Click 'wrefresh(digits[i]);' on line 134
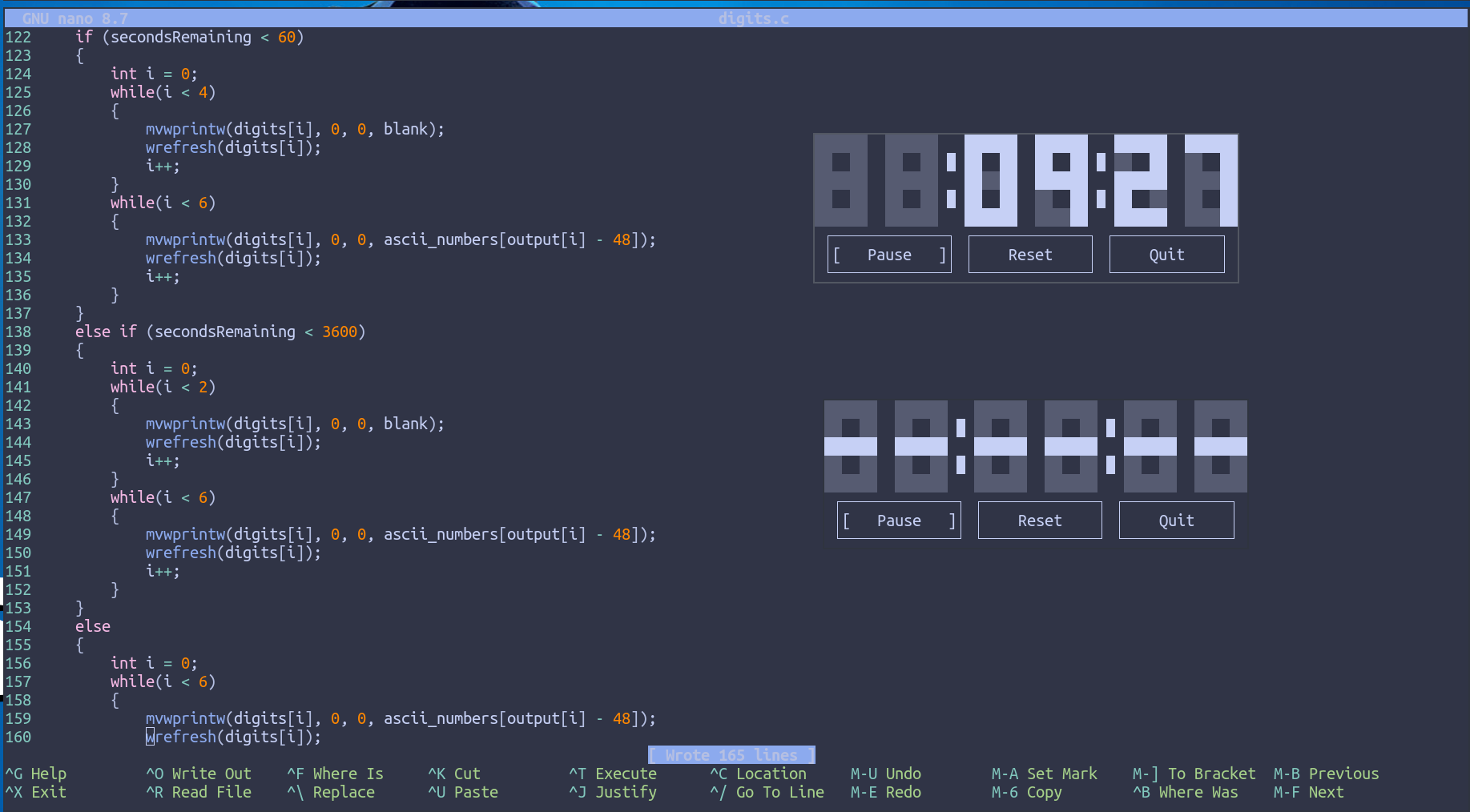 233,258
